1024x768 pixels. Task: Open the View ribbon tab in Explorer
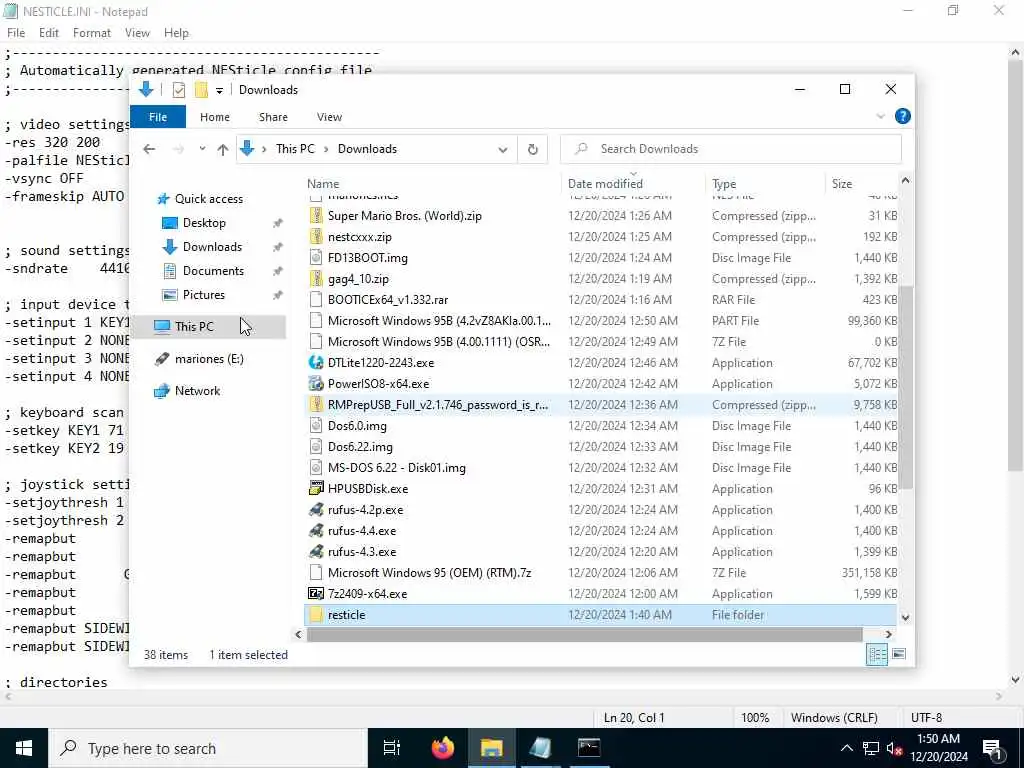pos(329,117)
